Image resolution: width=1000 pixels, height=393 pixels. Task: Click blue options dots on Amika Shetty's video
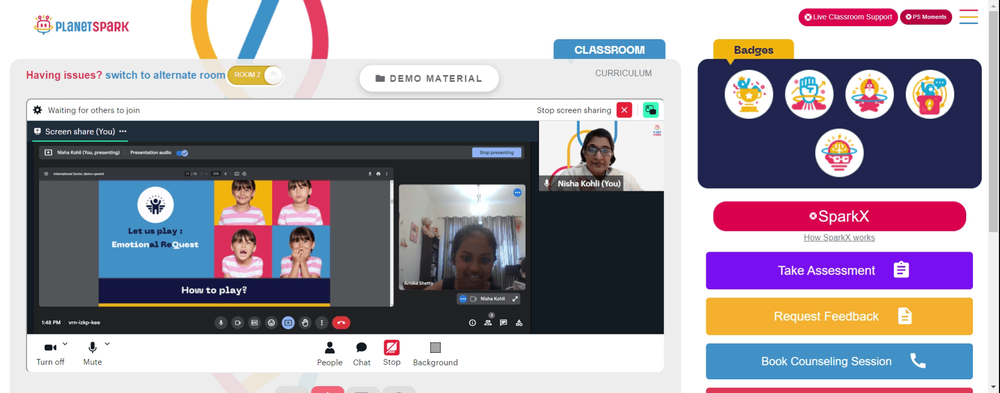[517, 192]
